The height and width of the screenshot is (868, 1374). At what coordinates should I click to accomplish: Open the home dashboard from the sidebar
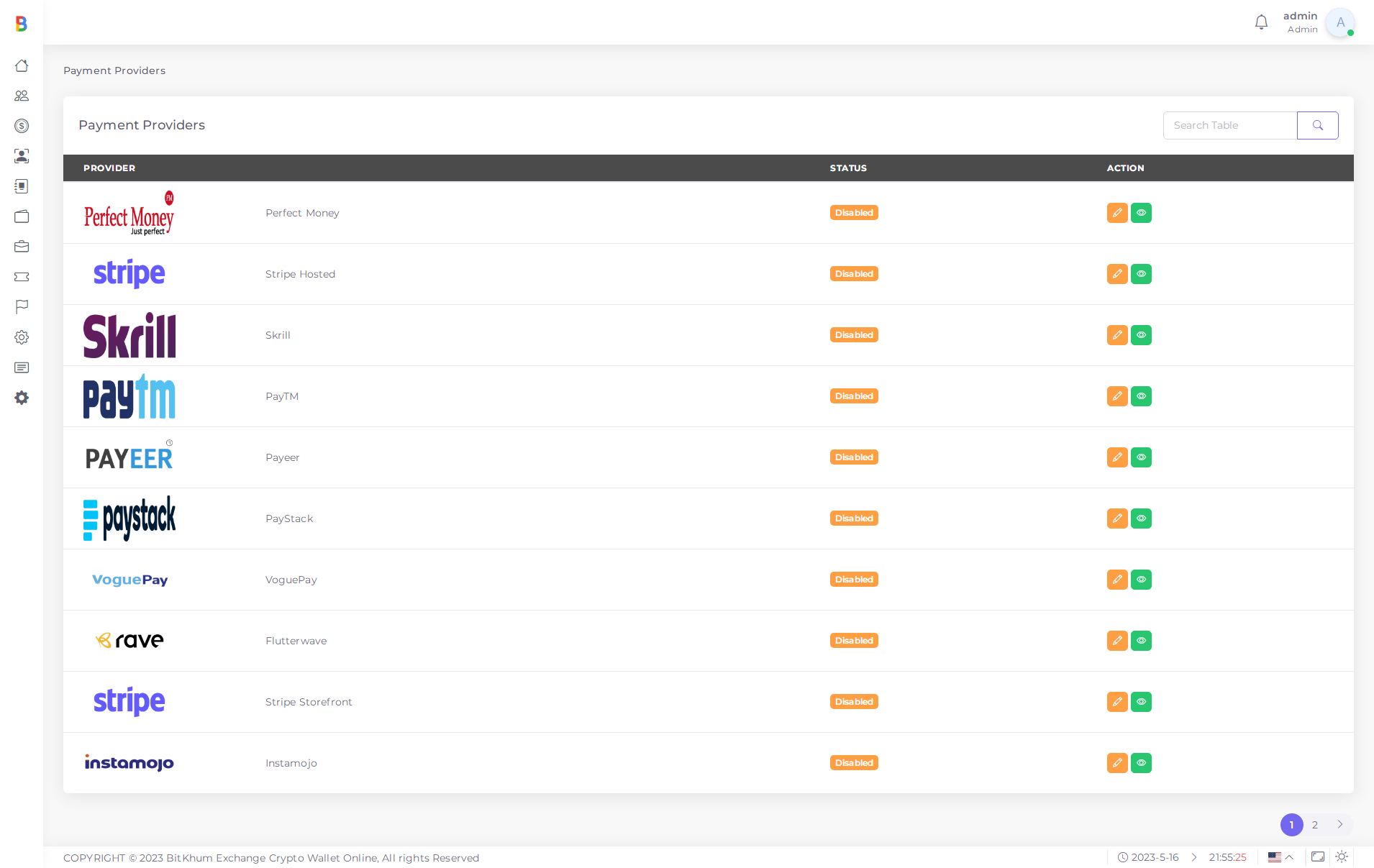coord(22,65)
